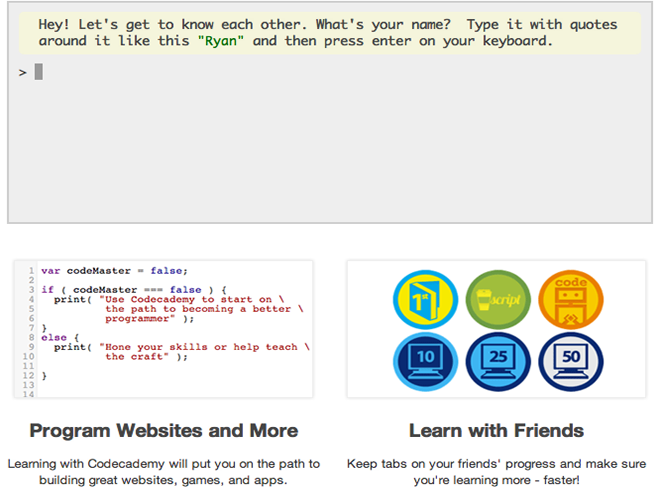Open the "Learn with Friends" heading
Viewport: 660px width, 495px height.
[496, 431]
